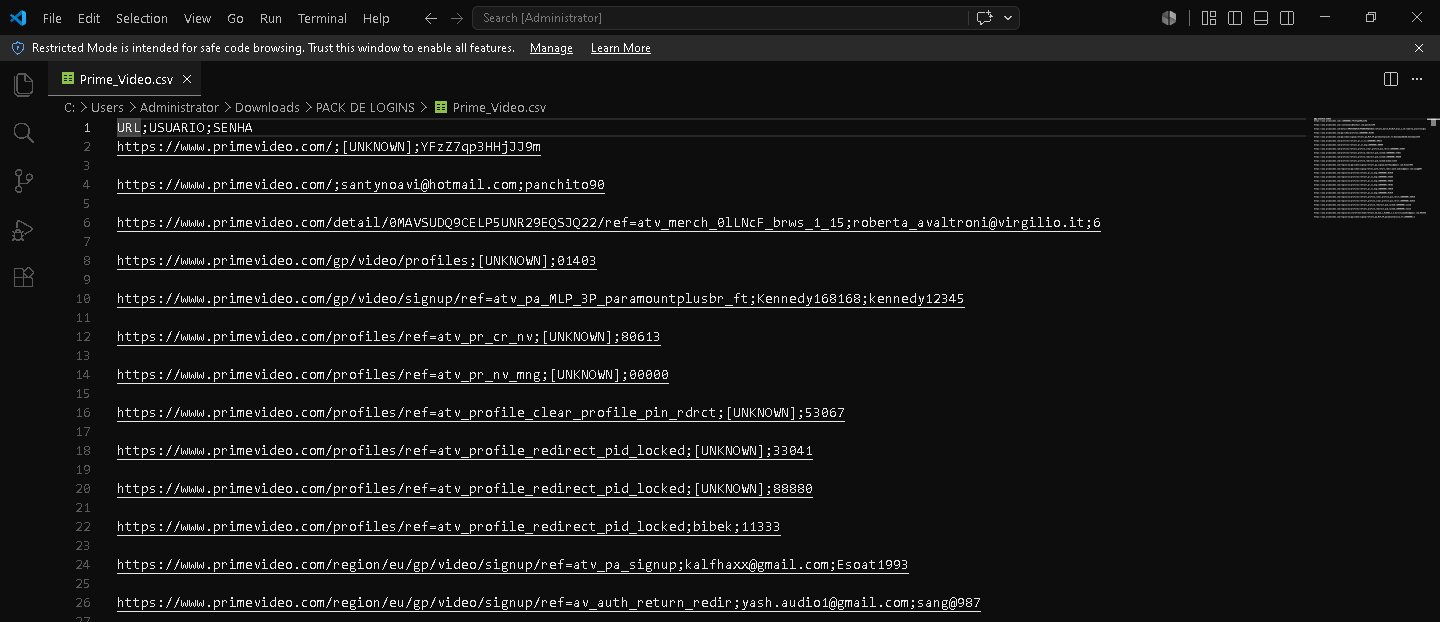This screenshot has height=622, width=1440.
Task: Open the editor More Actions ellipsis
Action: coord(1416,79)
